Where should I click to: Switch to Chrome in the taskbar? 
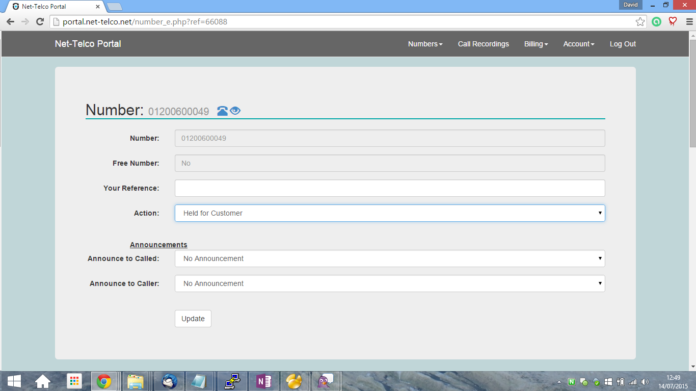pos(104,381)
